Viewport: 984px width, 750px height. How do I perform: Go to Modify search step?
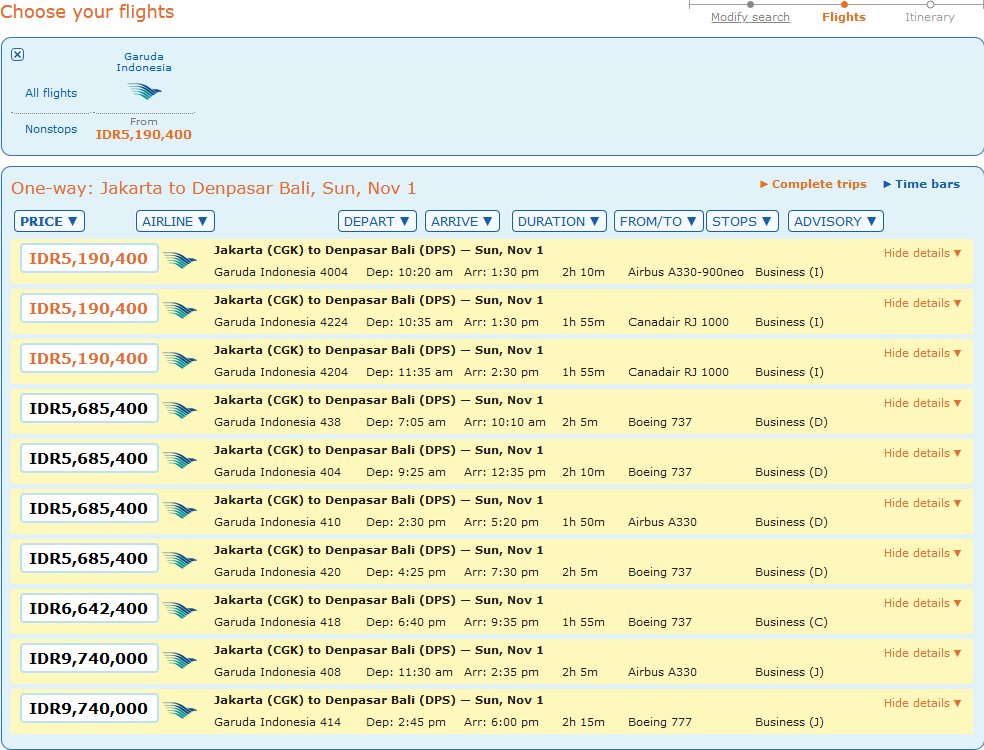coord(750,17)
